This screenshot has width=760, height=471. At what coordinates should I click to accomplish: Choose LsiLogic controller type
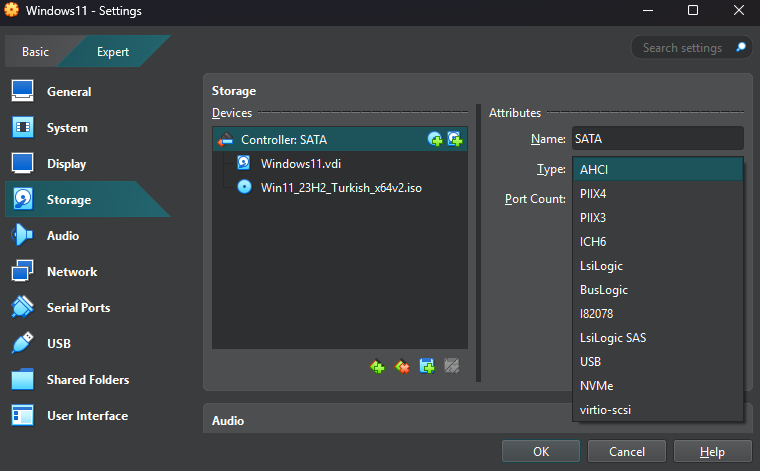point(658,266)
